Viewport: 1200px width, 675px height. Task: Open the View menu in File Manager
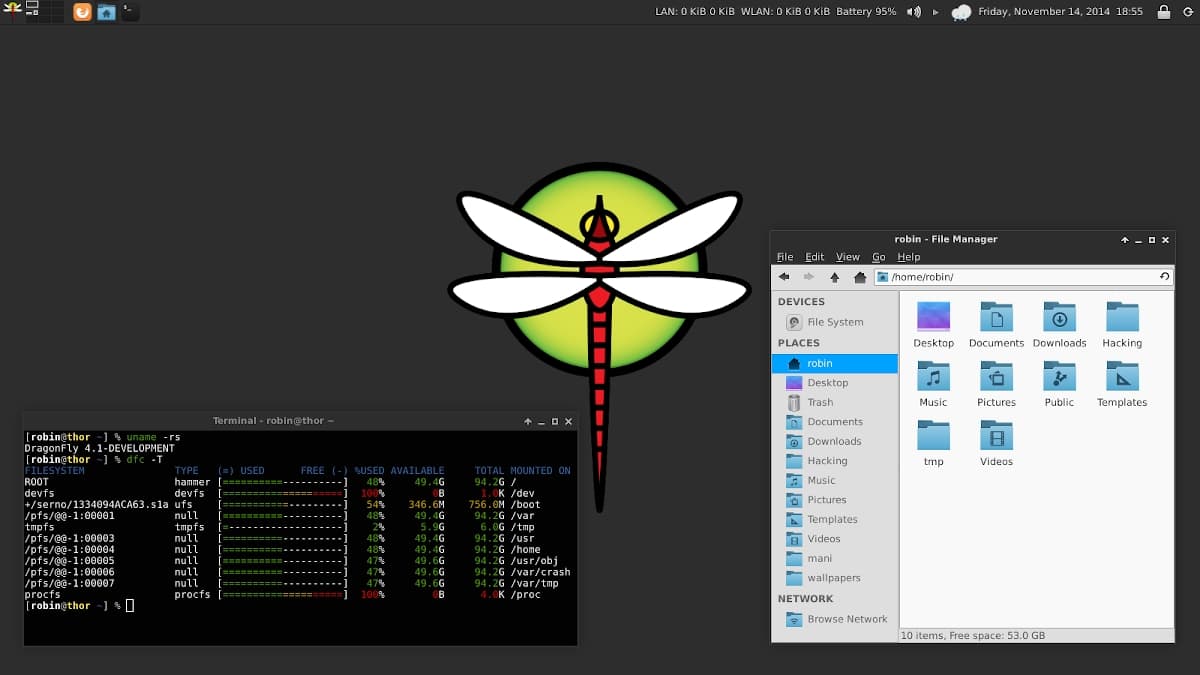click(847, 257)
